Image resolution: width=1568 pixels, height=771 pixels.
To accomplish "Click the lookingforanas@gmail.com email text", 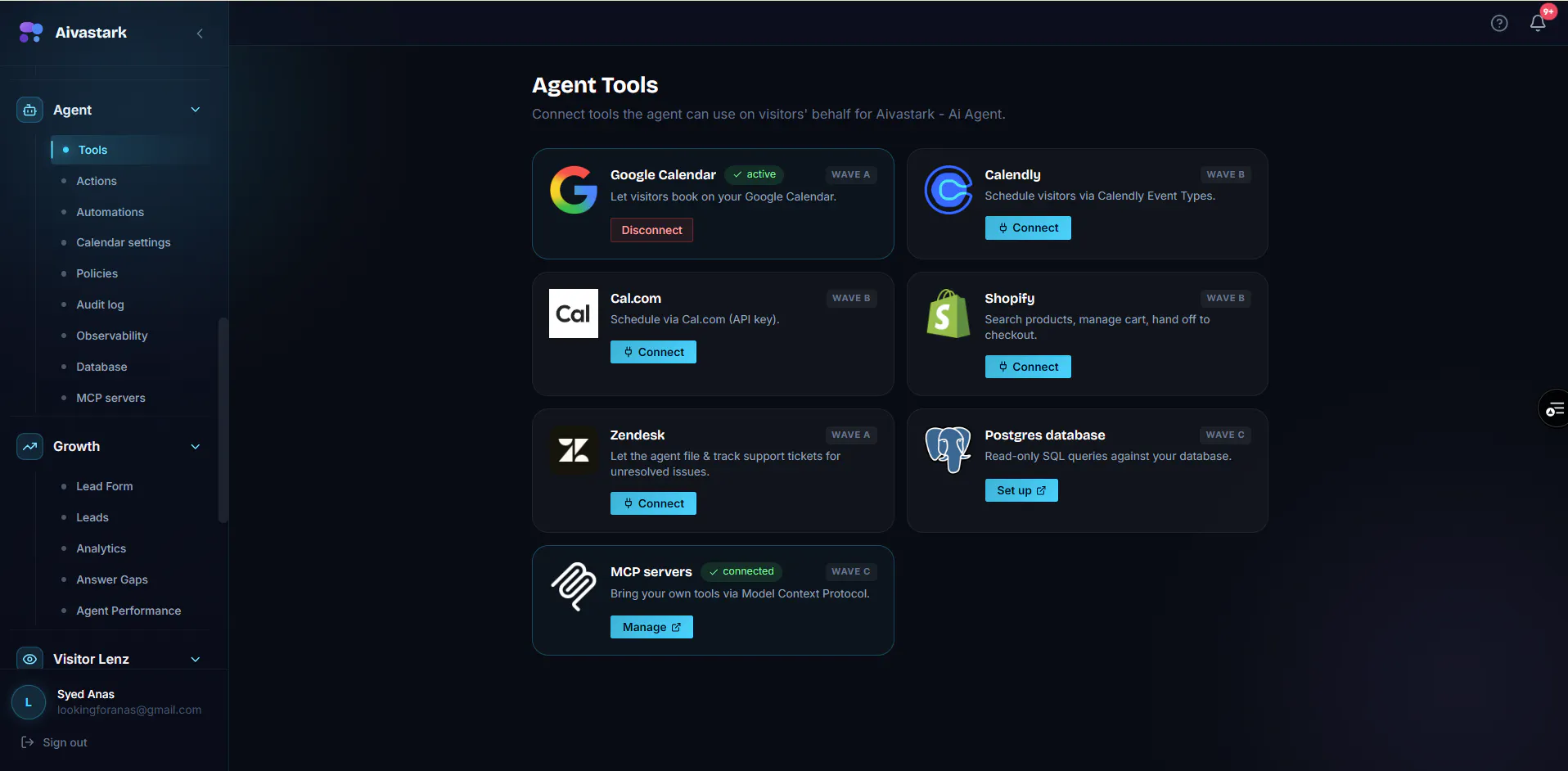I will pyautogui.click(x=129, y=710).
